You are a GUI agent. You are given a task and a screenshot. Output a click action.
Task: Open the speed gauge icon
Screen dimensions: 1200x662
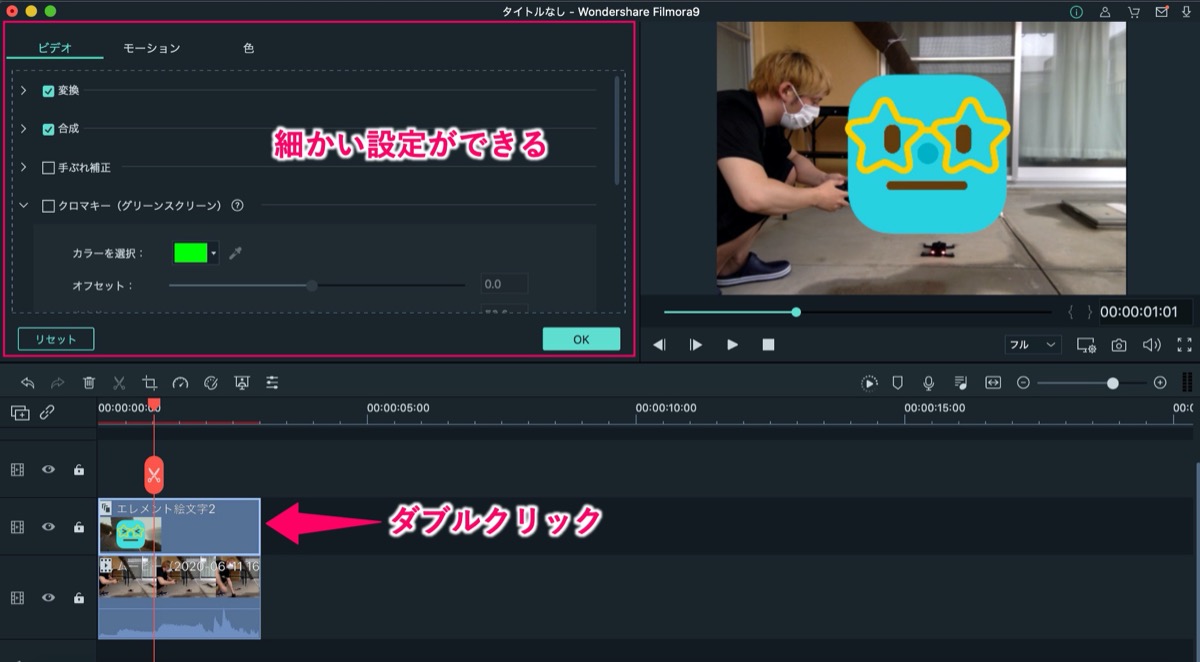(x=180, y=383)
